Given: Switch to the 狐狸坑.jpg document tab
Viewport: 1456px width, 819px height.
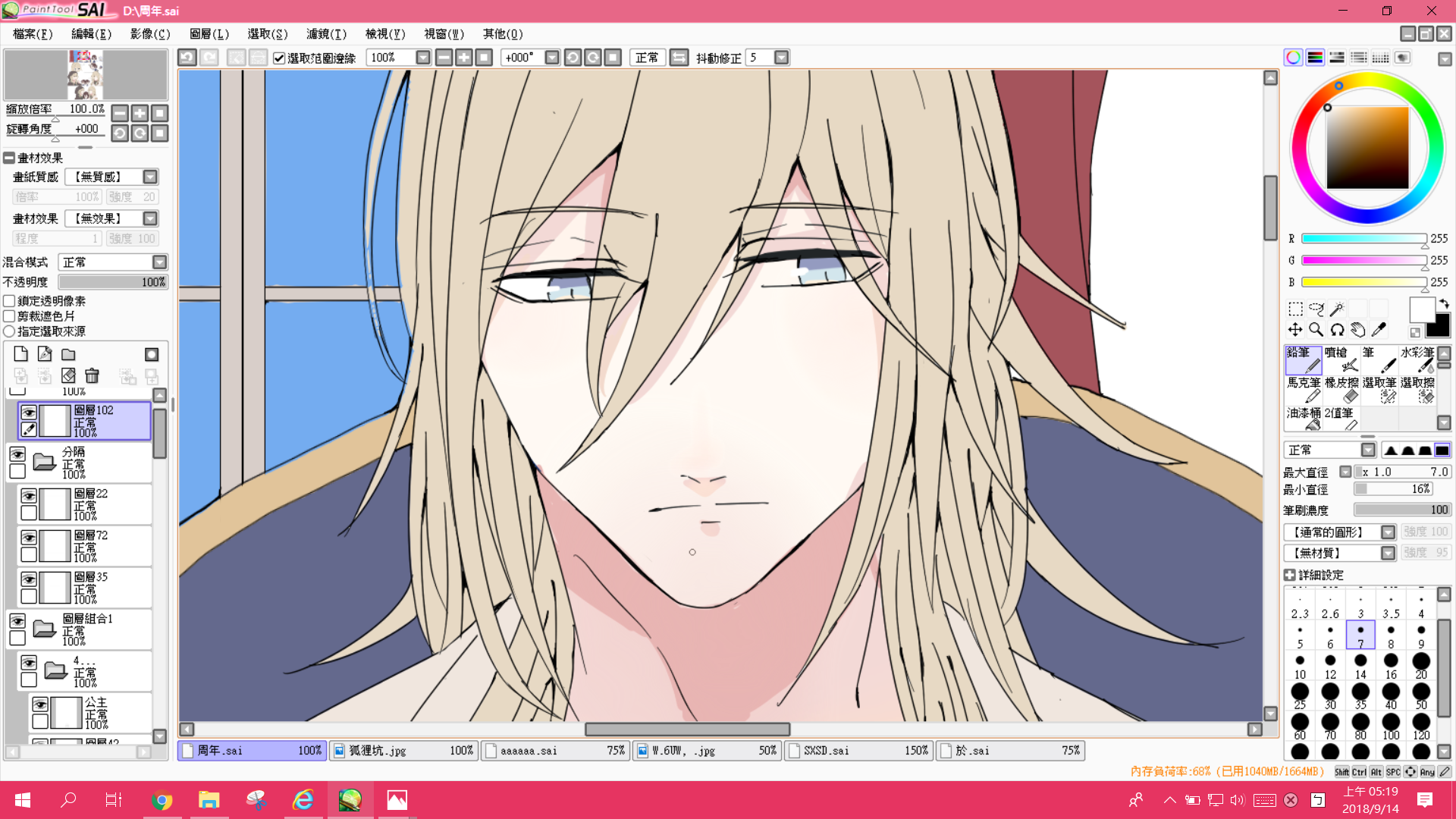Looking at the screenshot, I should pyautogui.click(x=403, y=751).
